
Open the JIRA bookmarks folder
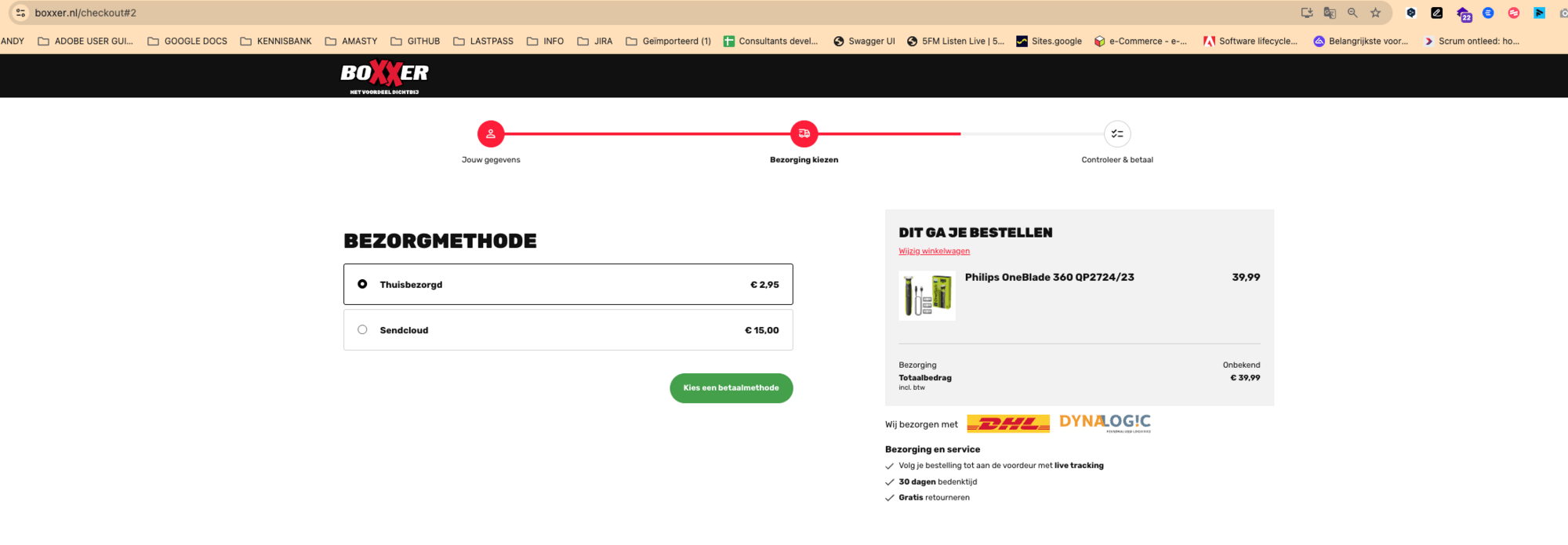(595, 41)
